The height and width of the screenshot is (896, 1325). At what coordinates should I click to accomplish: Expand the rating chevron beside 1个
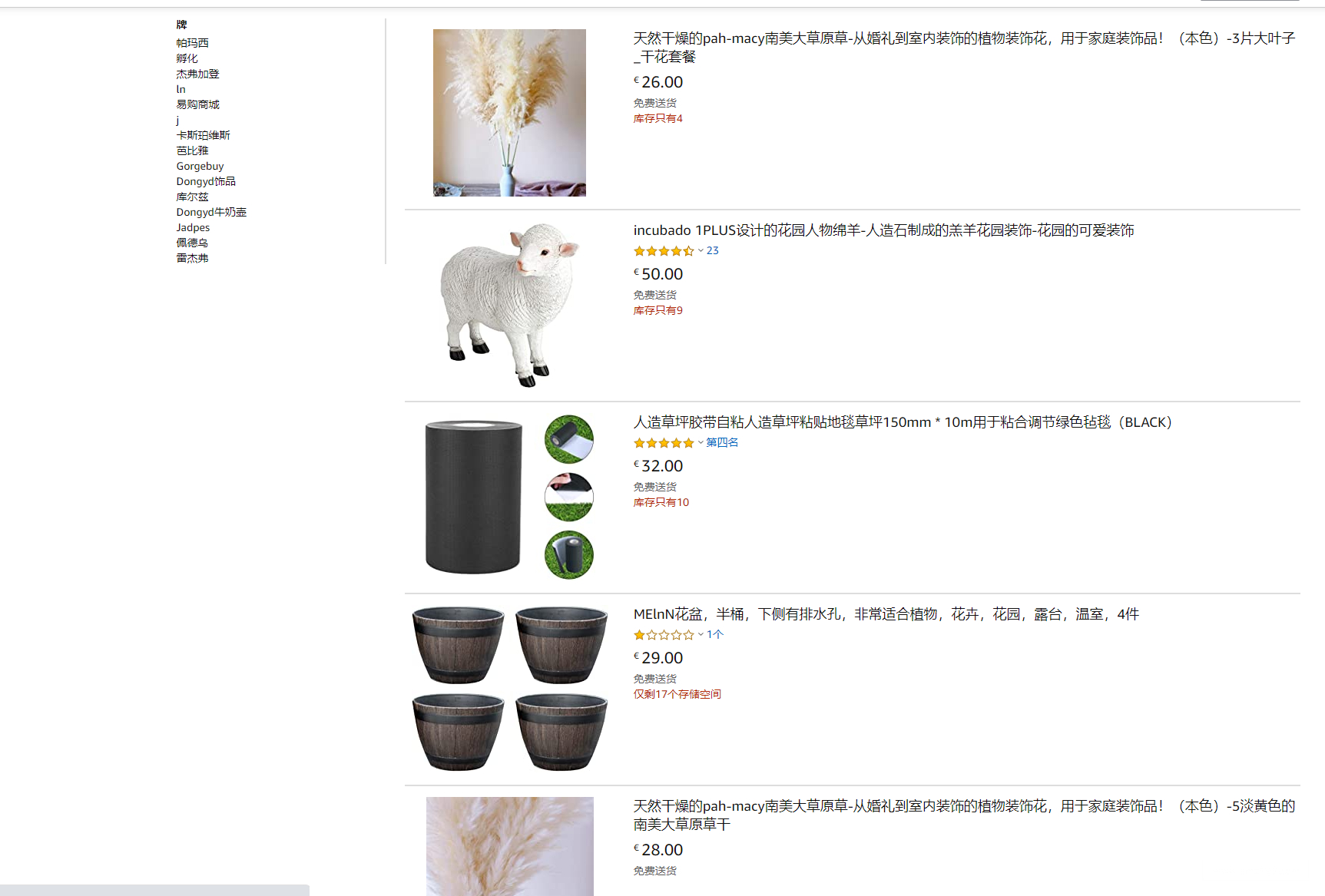701,635
